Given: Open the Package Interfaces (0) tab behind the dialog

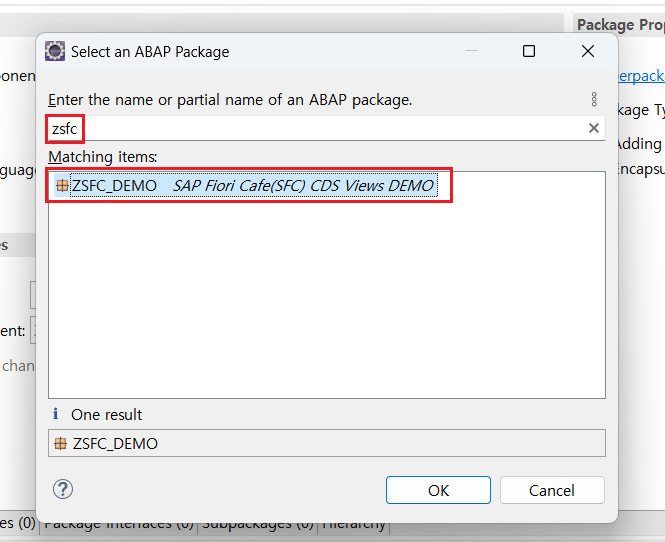Looking at the screenshot, I should pos(119,524).
